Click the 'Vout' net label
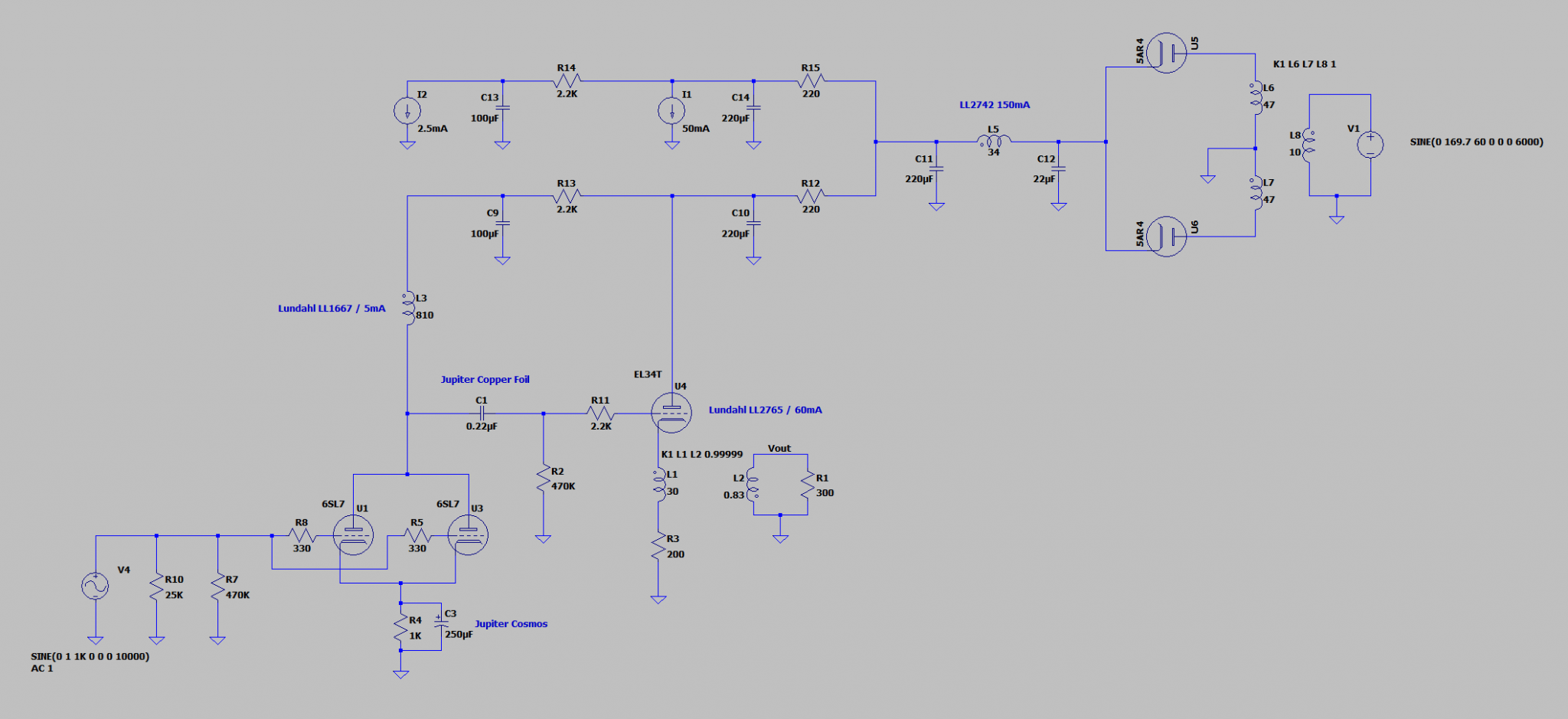This screenshot has height=719, width=1568. [779, 449]
